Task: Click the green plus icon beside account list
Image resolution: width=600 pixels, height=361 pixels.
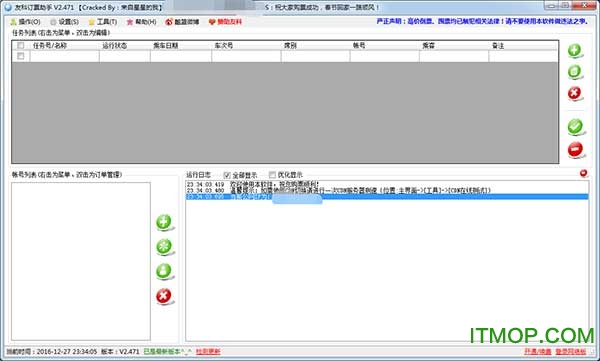Action: click(164, 222)
